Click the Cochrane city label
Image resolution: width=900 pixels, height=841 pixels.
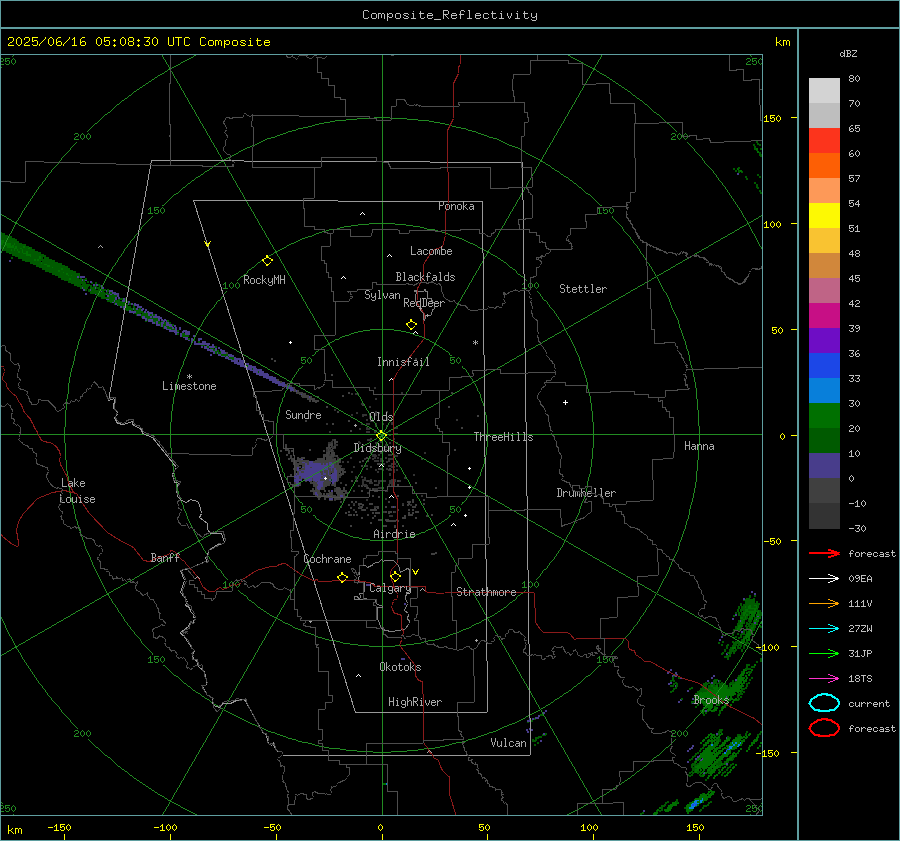coord(327,559)
